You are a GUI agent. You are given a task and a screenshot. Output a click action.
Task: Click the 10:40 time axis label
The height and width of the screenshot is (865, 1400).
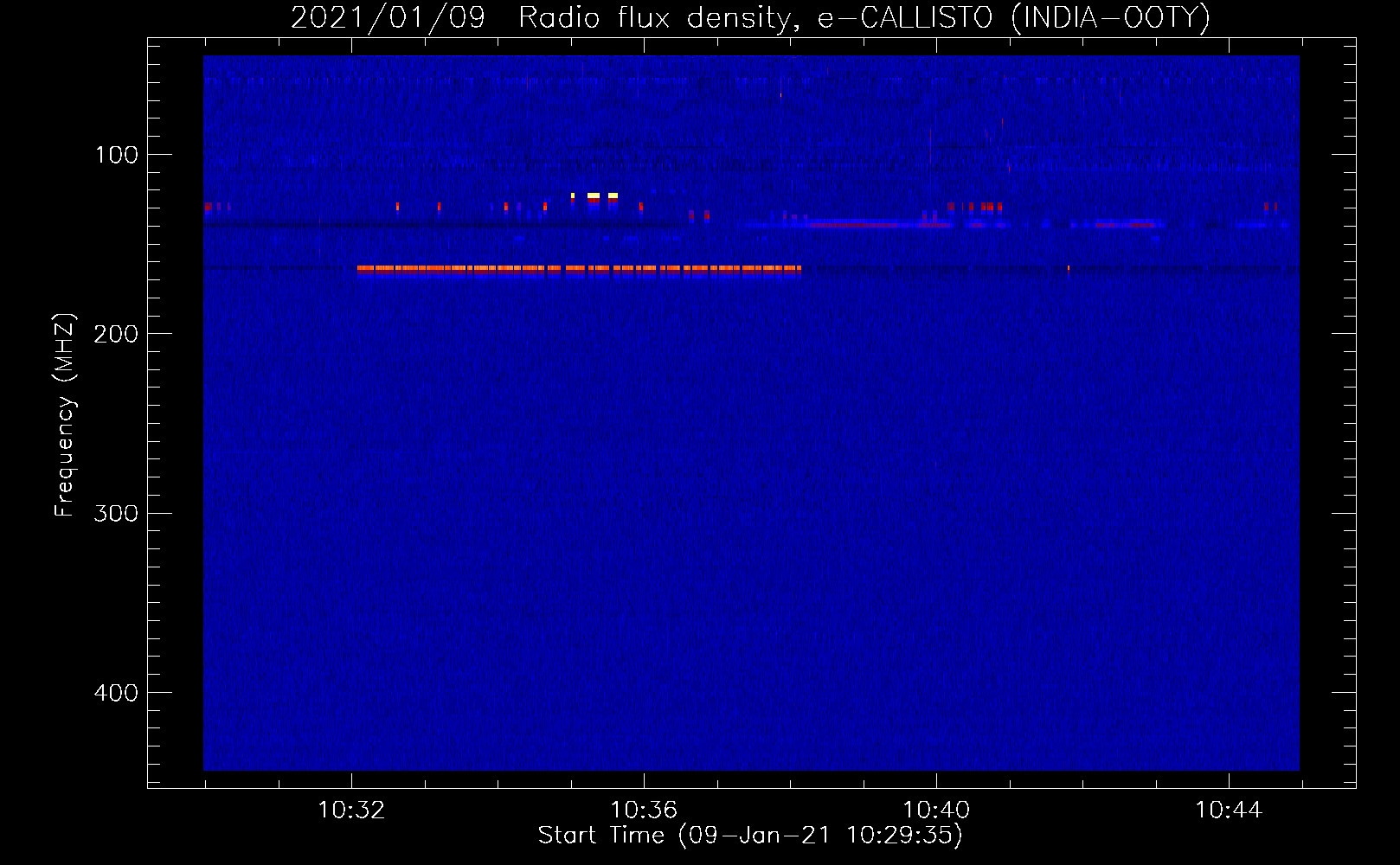pos(936,810)
